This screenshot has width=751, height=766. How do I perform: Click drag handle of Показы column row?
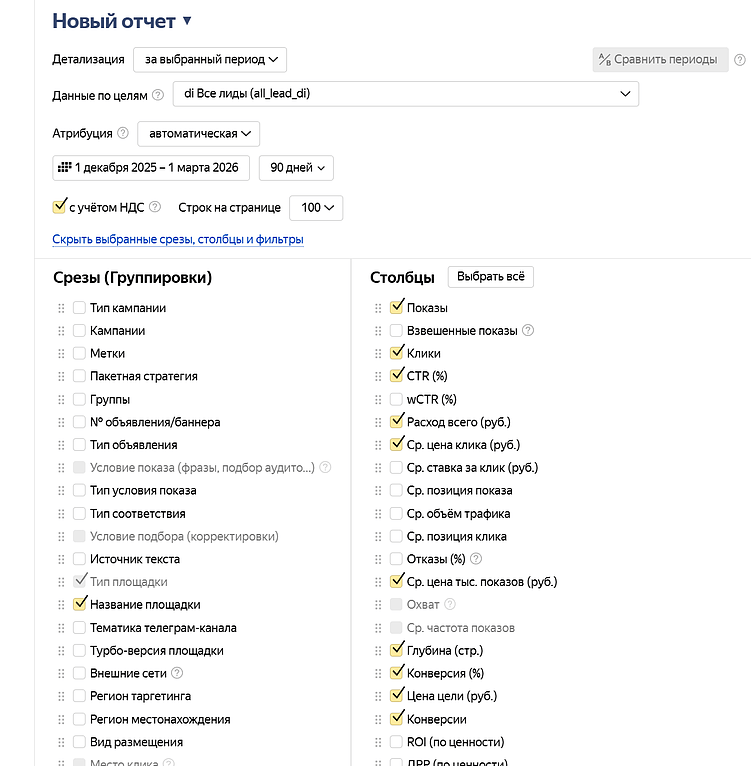click(x=378, y=308)
